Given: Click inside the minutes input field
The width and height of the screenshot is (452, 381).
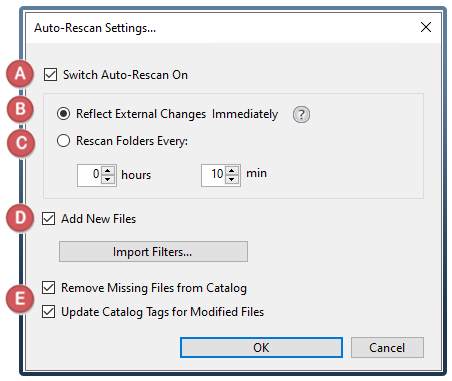Looking at the screenshot, I should pyautogui.click(x=214, y=175).
